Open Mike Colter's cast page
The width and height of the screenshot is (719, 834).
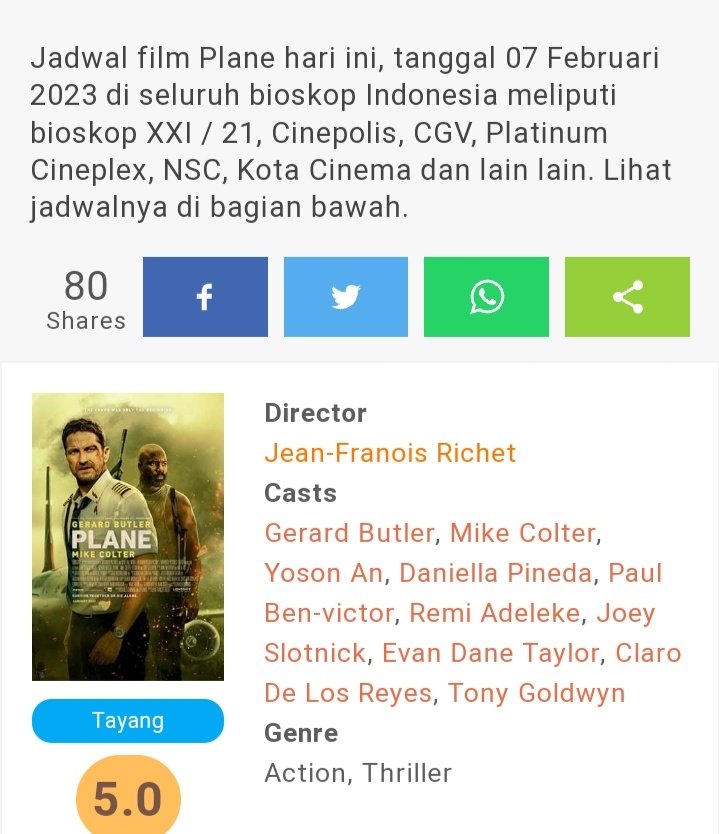[x=523, y=533]
